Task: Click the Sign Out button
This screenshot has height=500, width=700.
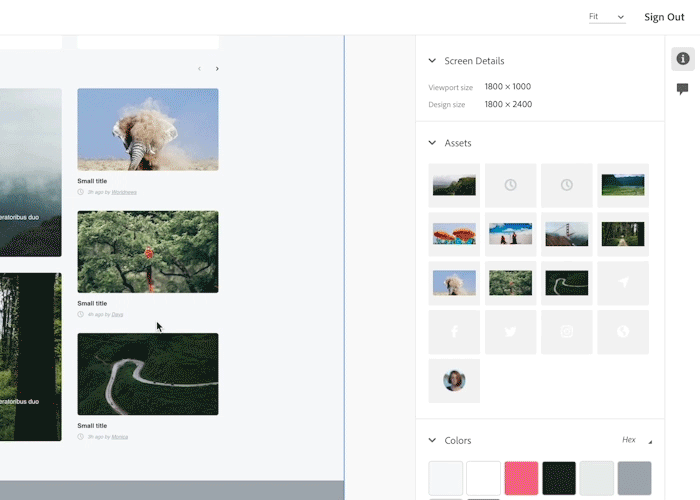Action: [664, 17]
